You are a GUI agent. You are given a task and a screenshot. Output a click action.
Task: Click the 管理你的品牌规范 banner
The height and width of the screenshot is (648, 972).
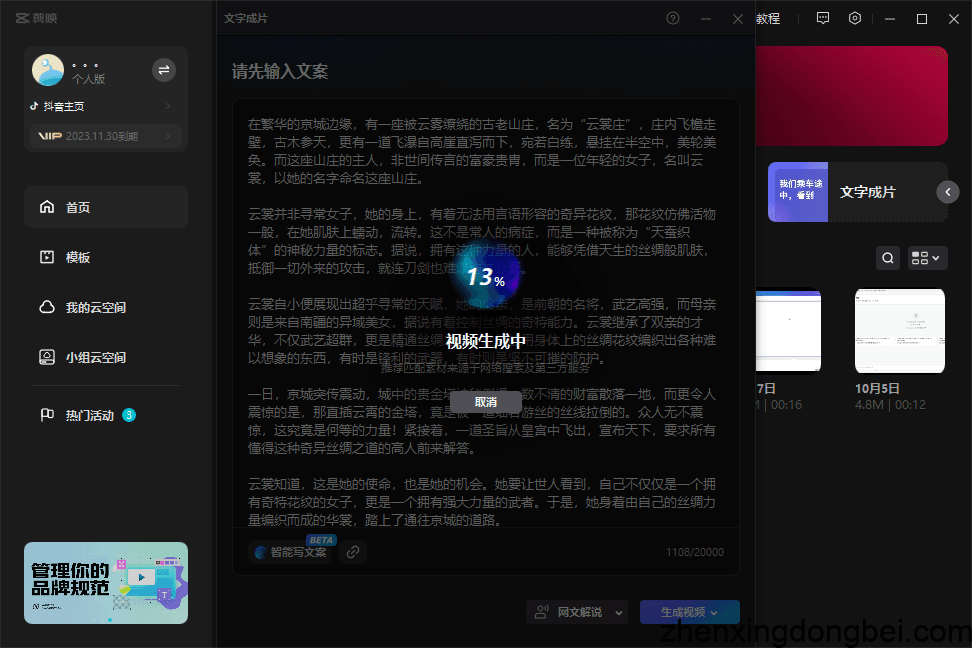(105, 583)
